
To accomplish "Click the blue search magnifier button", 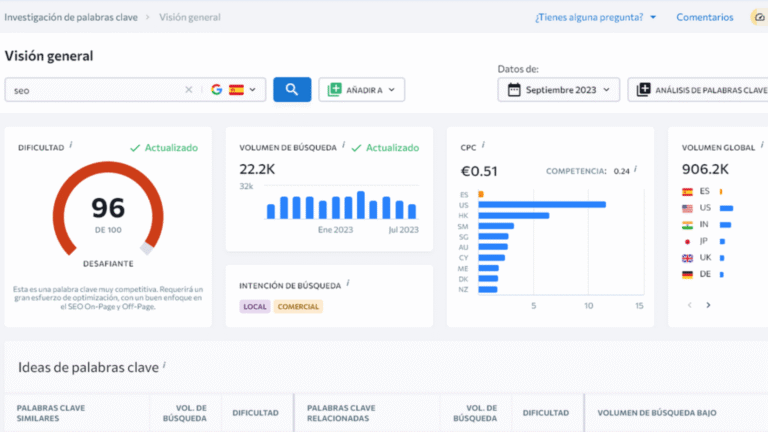I will (292, 90).
